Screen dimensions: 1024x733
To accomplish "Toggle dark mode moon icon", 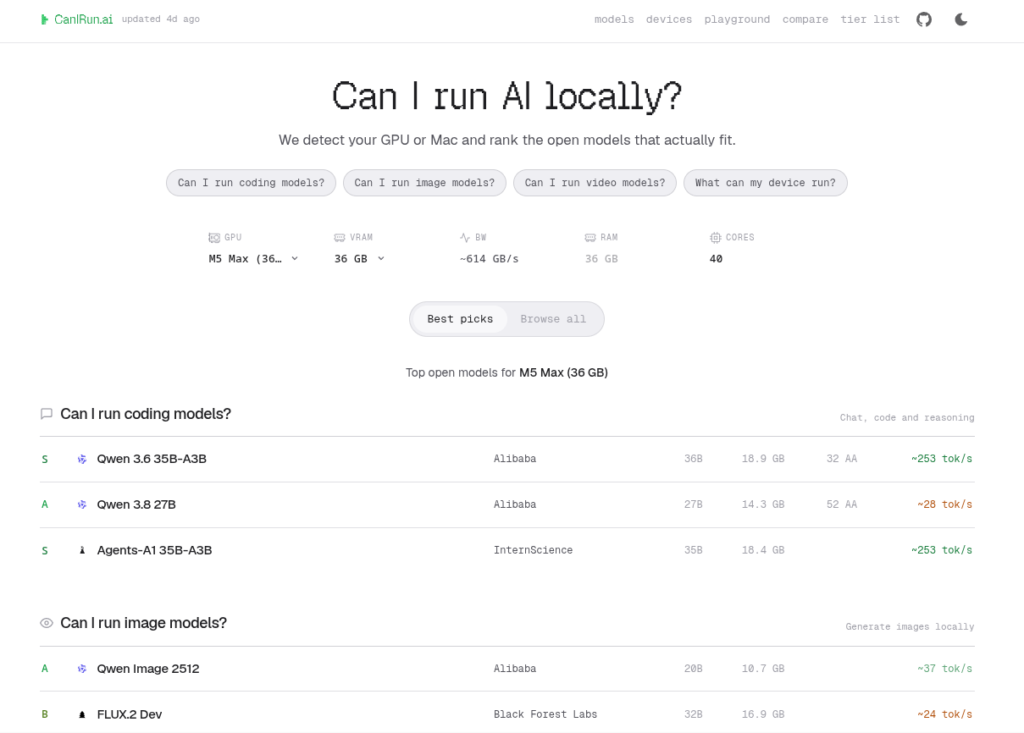I will (961, 20).
